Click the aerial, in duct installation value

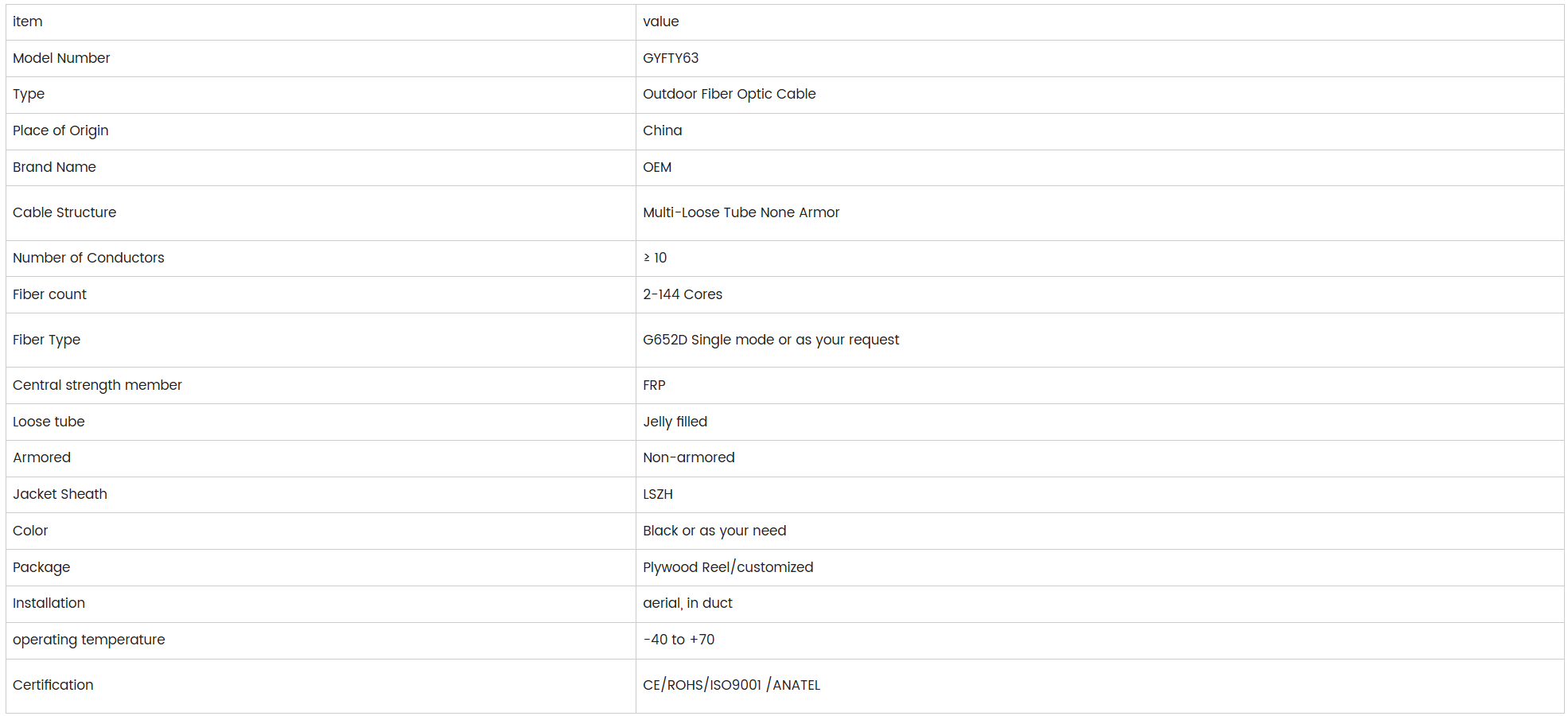[687, 603]
